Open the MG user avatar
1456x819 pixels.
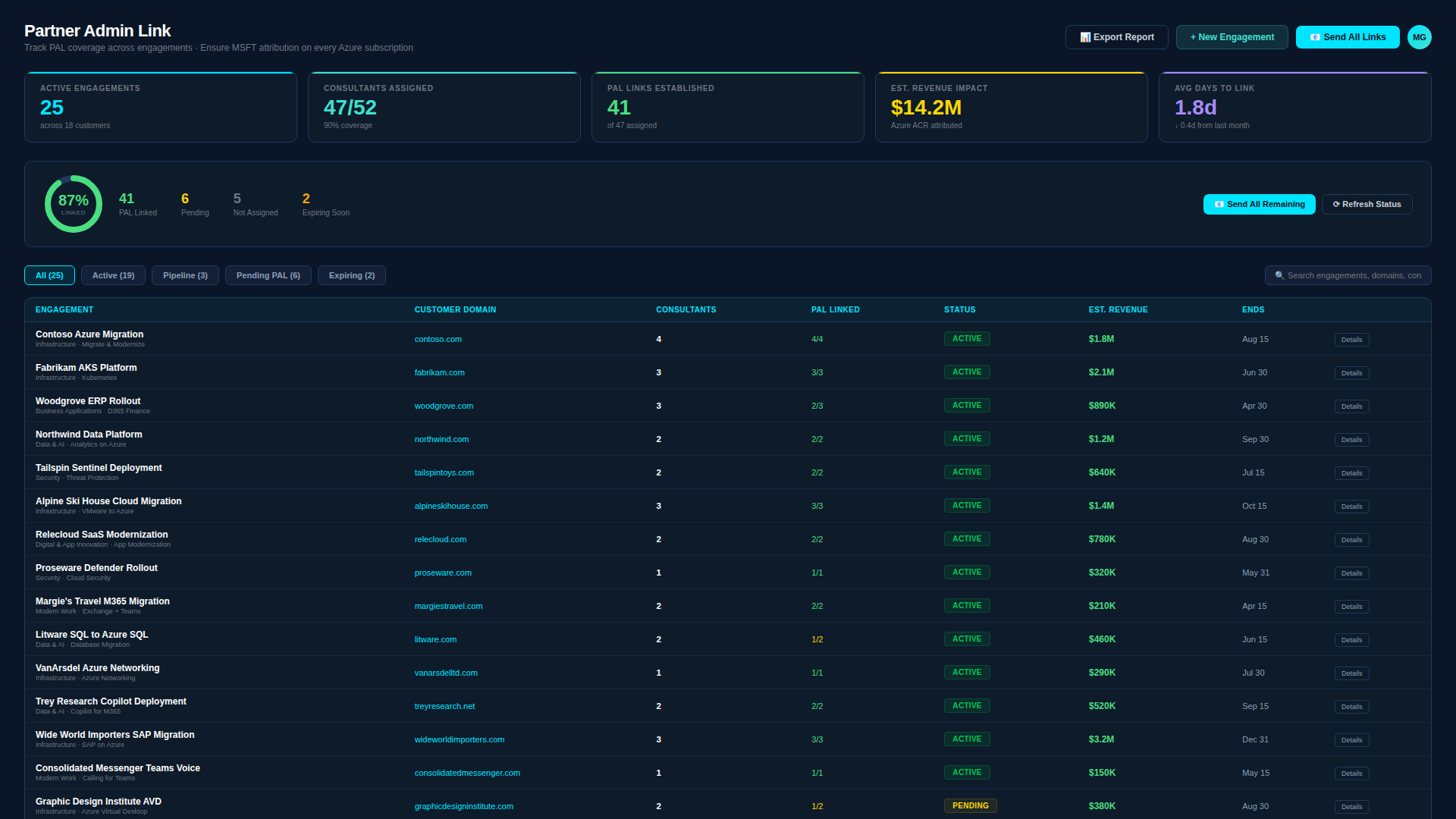coord(1419,36)
